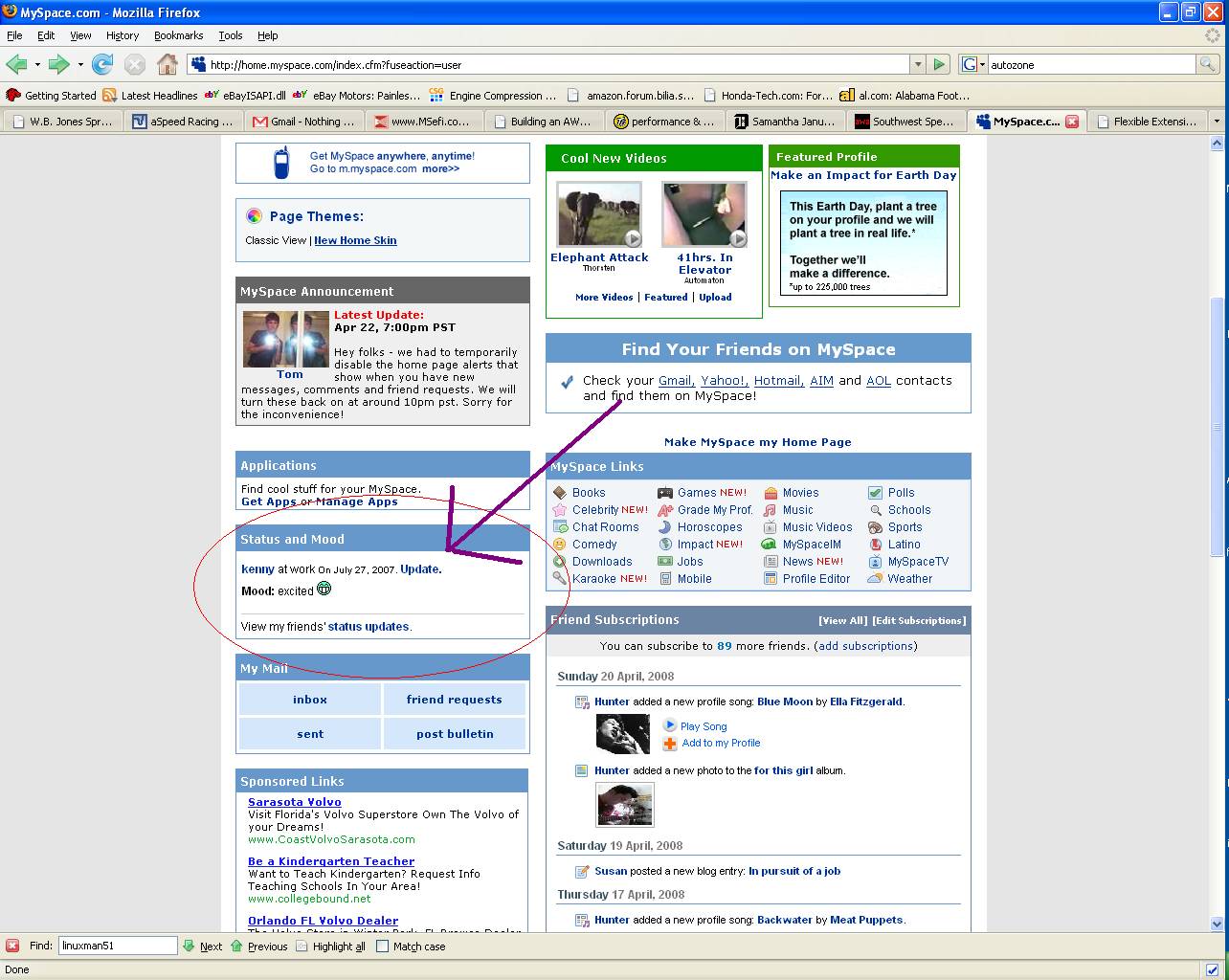The height and width of the screenshot is (980, 1229).
Task: Click the search magnifier beside autozone
Action: (x=1208, y=64)
